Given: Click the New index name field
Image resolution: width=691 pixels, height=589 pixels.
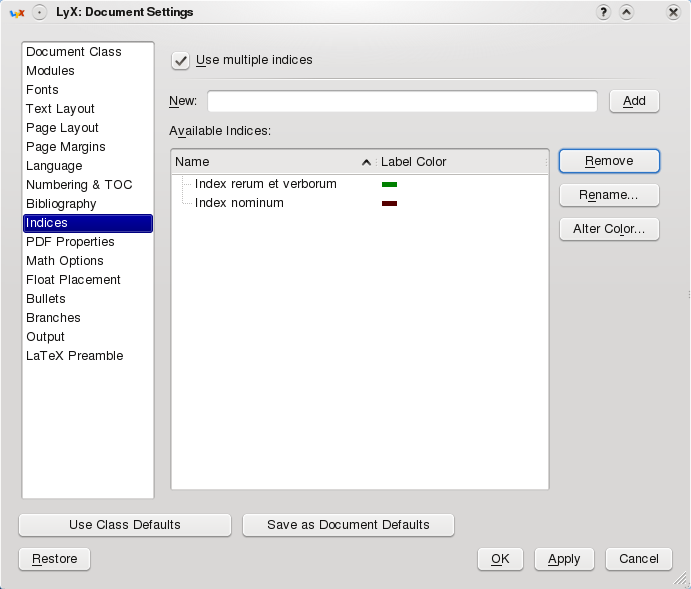Looking at the screenshot, I should [x=402, y=101].
